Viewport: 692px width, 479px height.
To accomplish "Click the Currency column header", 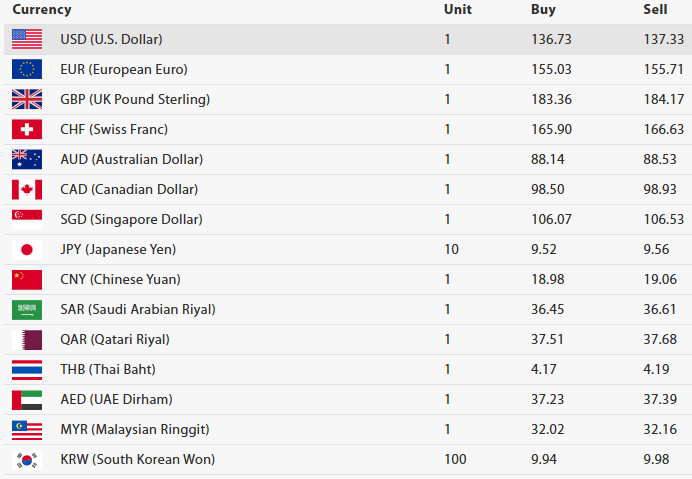I will (42, 10).
